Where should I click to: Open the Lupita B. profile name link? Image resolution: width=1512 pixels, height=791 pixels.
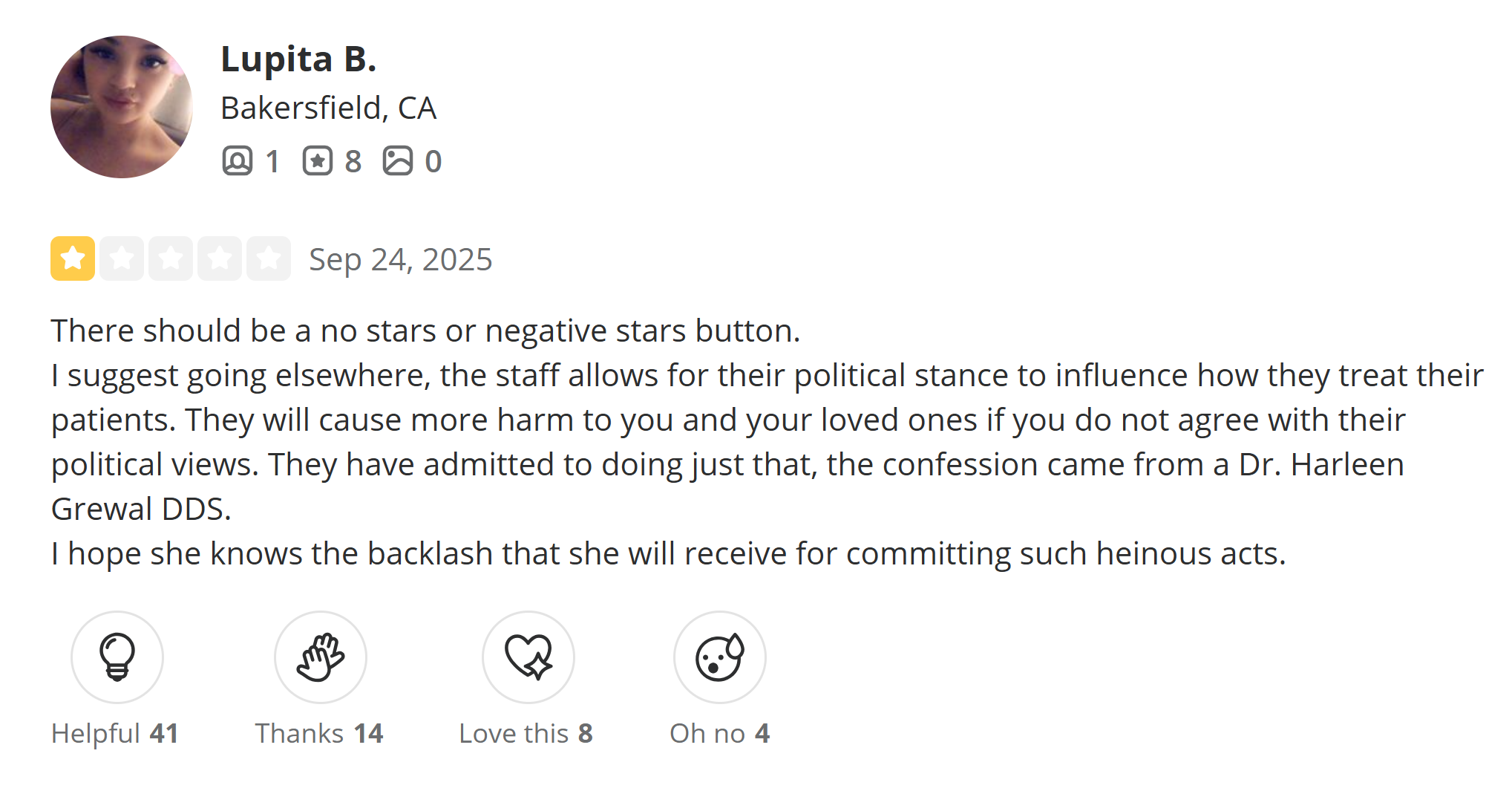[298, 59]
